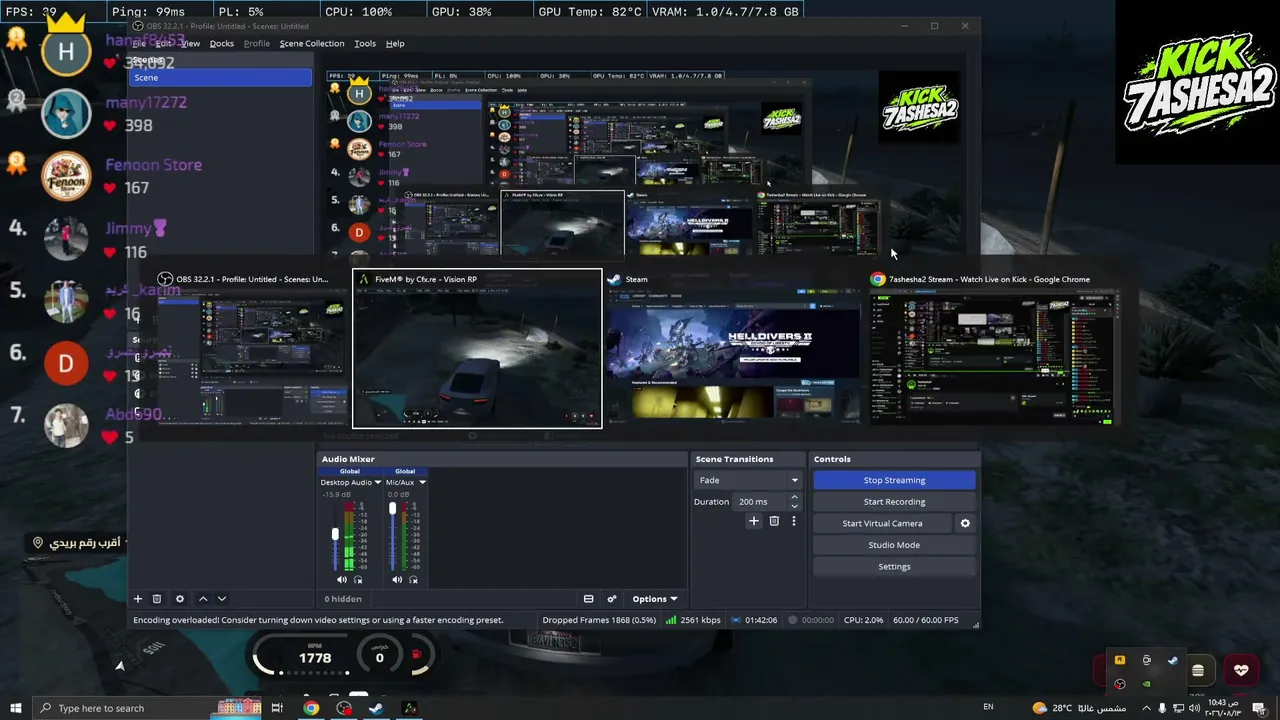Move the scene up with the arrow
Image resolution: width=1280 pixels, height=720 pixels.
click(203, 599)
